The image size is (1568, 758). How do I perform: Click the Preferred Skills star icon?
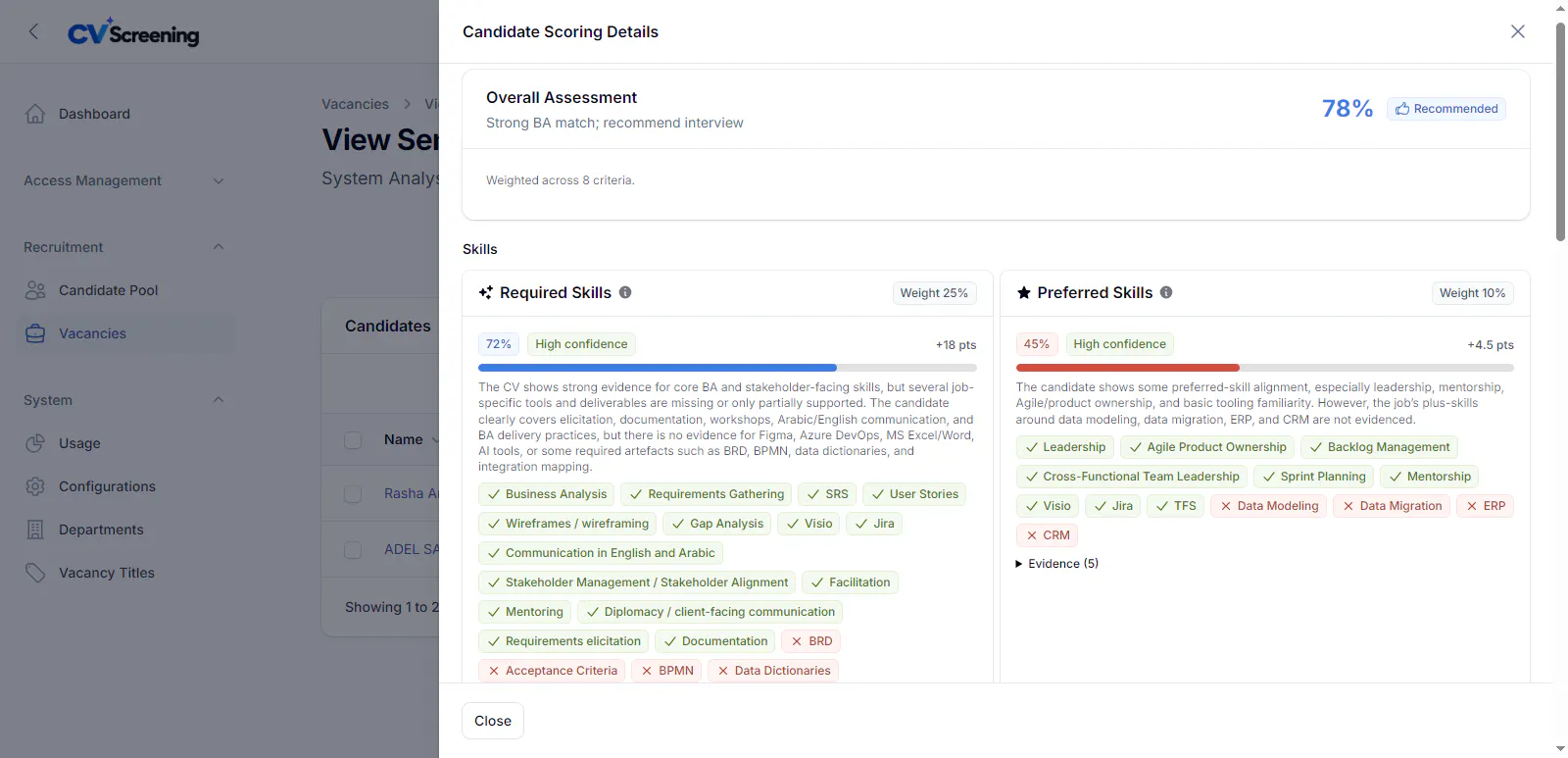click(1024, 292)
